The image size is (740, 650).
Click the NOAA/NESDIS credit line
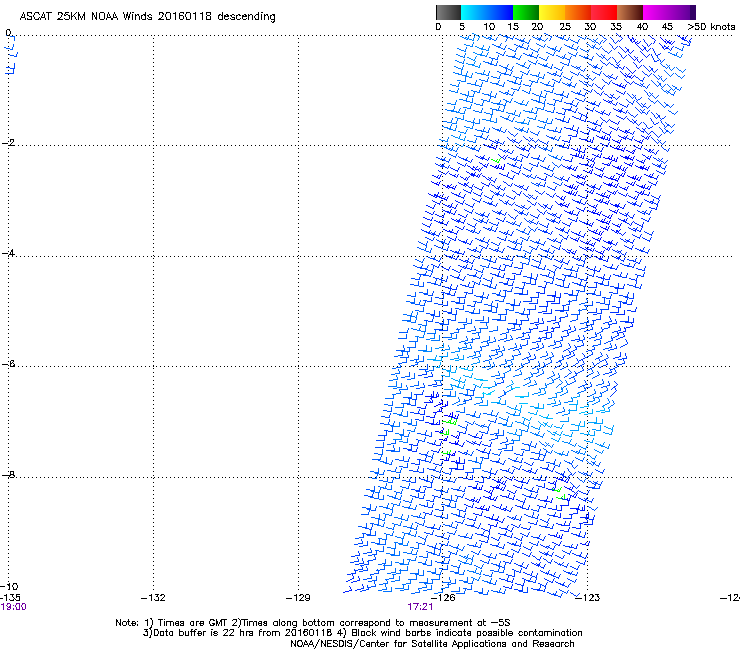[432, 644]
